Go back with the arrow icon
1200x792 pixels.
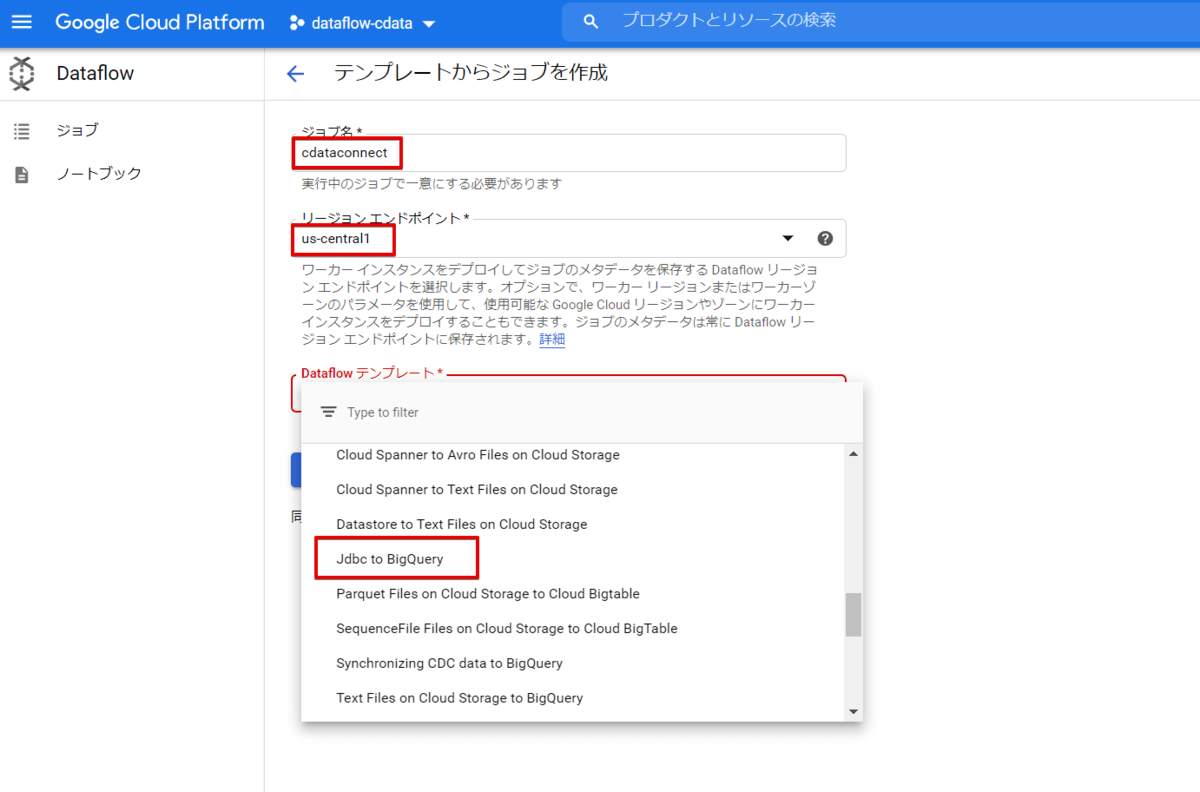pos(295,73)
